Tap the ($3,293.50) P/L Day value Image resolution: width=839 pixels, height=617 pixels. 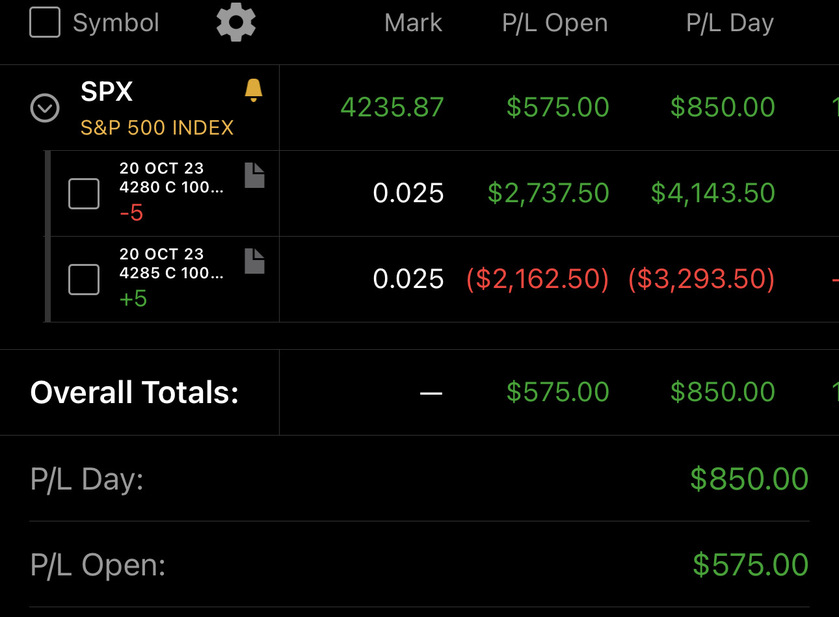click(x=701, y=279)
